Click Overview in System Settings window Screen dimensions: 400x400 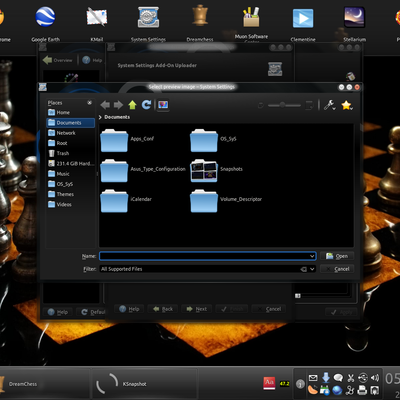click(x=58, y=60)
